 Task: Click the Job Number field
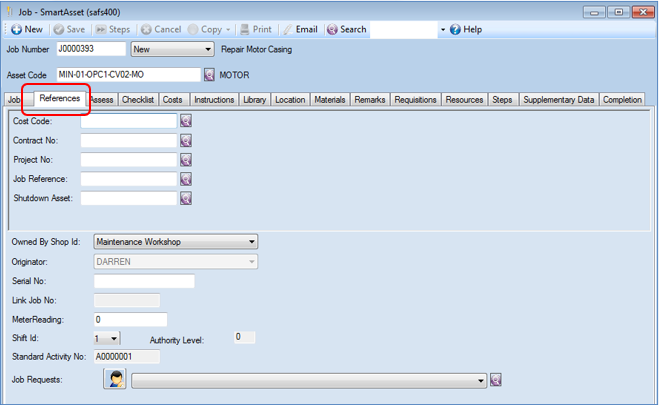coord(91,49)
